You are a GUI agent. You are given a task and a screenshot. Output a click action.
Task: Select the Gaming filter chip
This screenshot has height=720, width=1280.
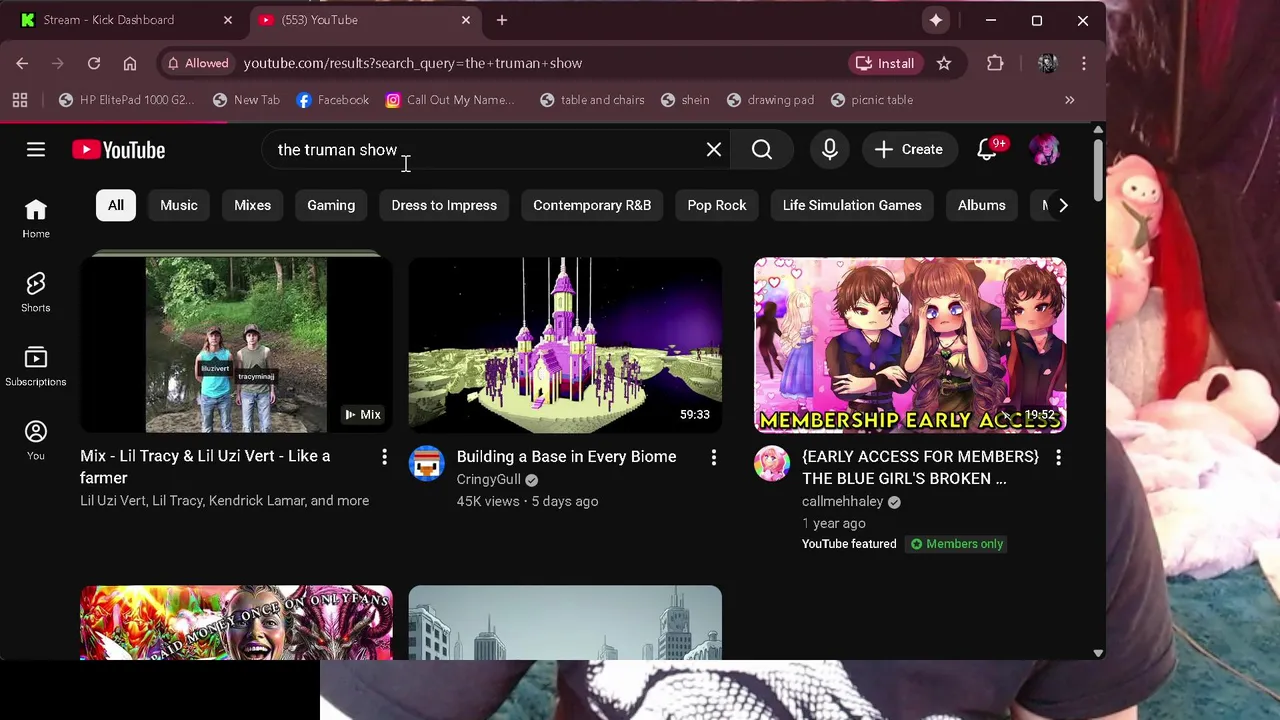[331, 205]
